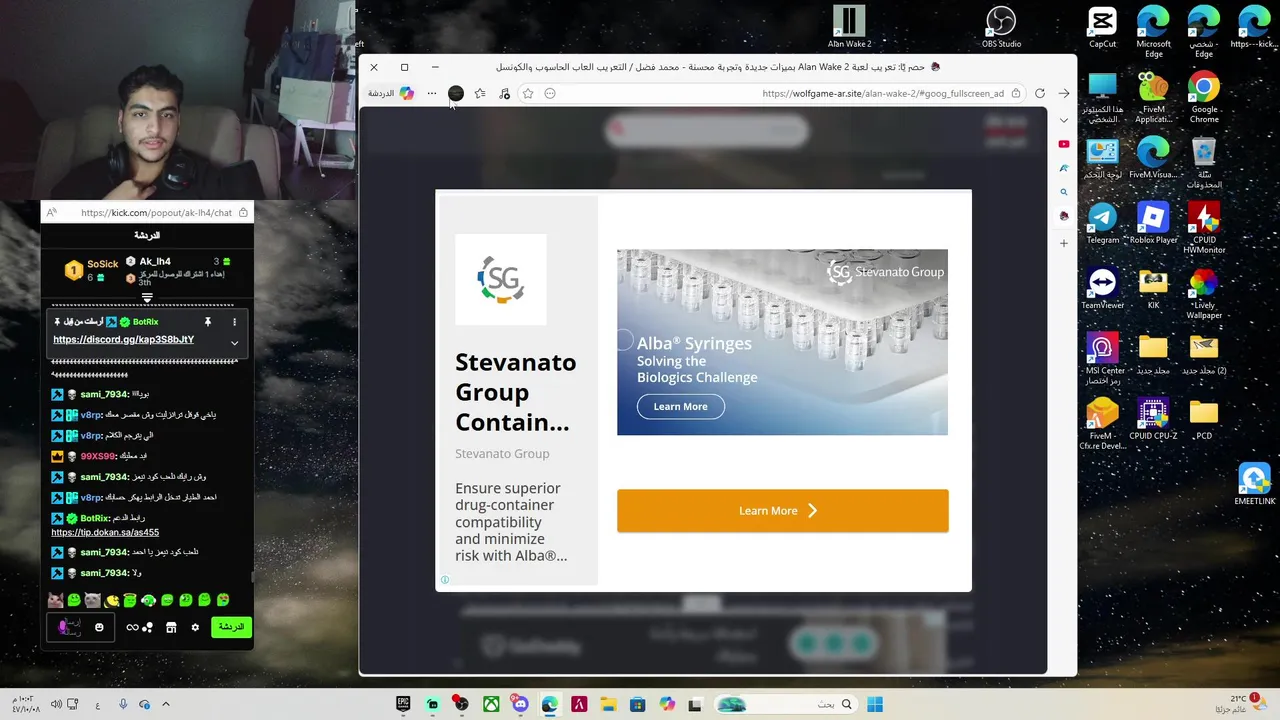Viewport: 1280px width, 720px height.
Task: Open pinned message options menu
Action: click(x=234, y=322)
